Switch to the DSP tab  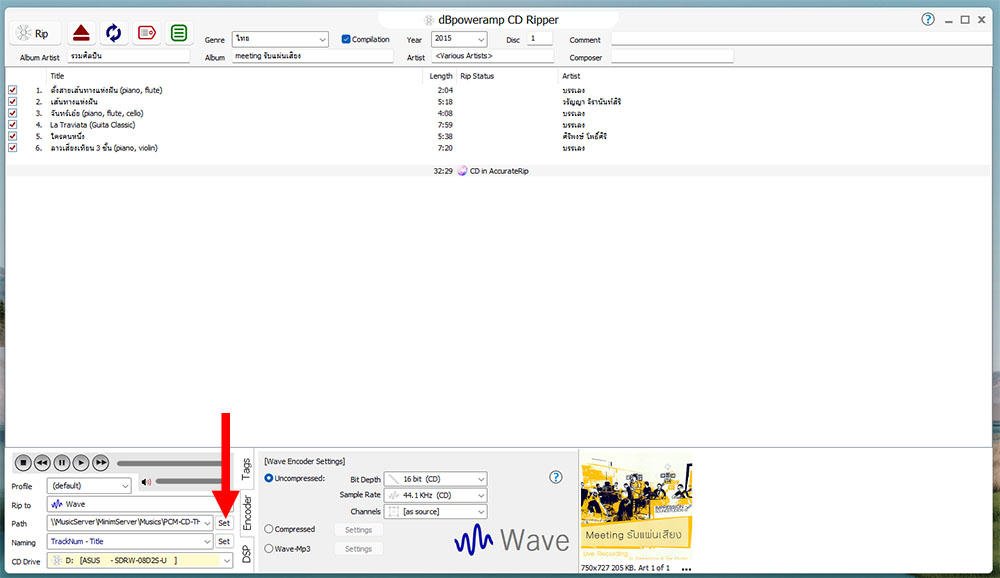pyautogui.click(x=247, y=554)
